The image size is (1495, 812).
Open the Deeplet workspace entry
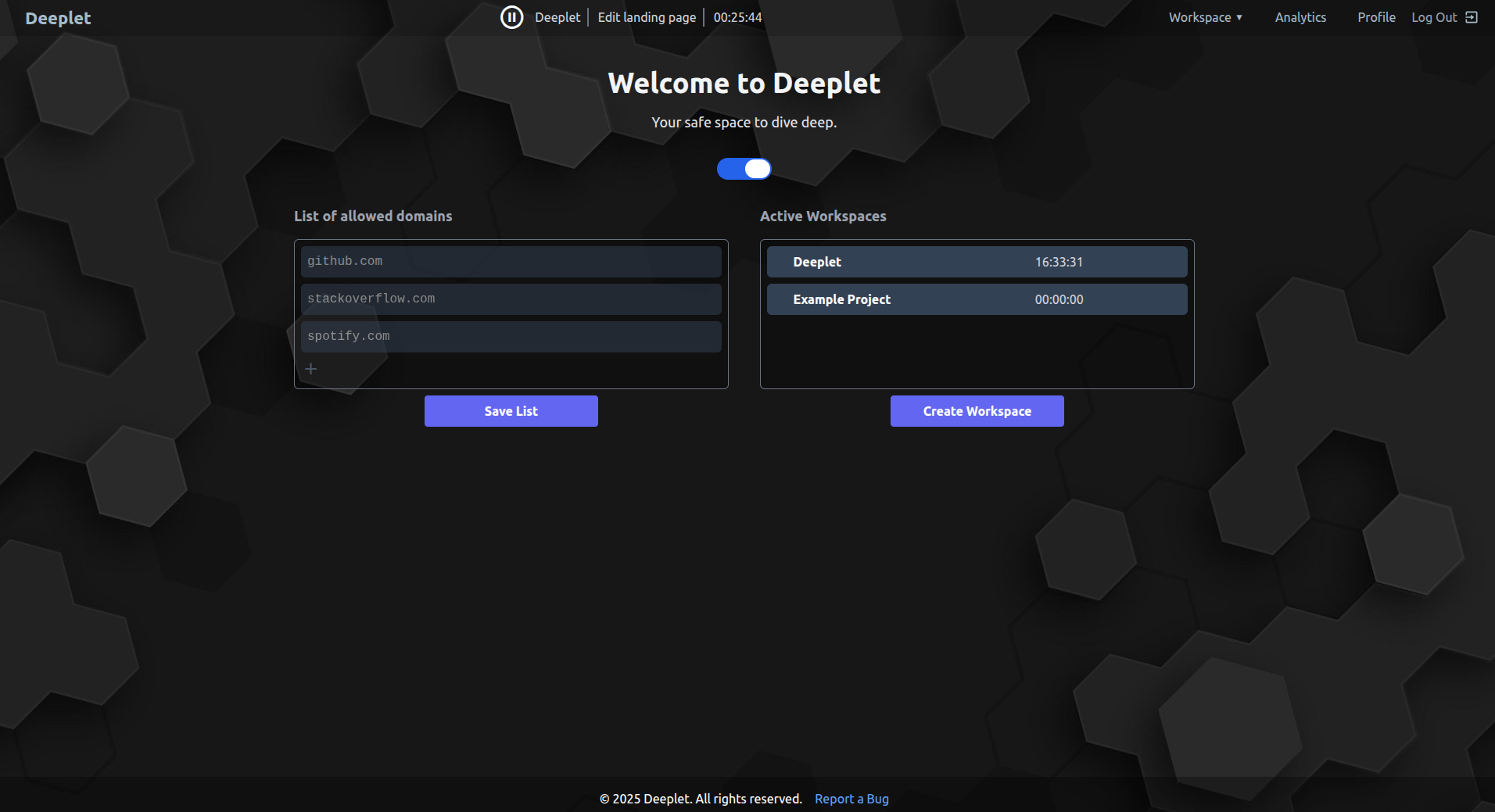click(977, 261)
